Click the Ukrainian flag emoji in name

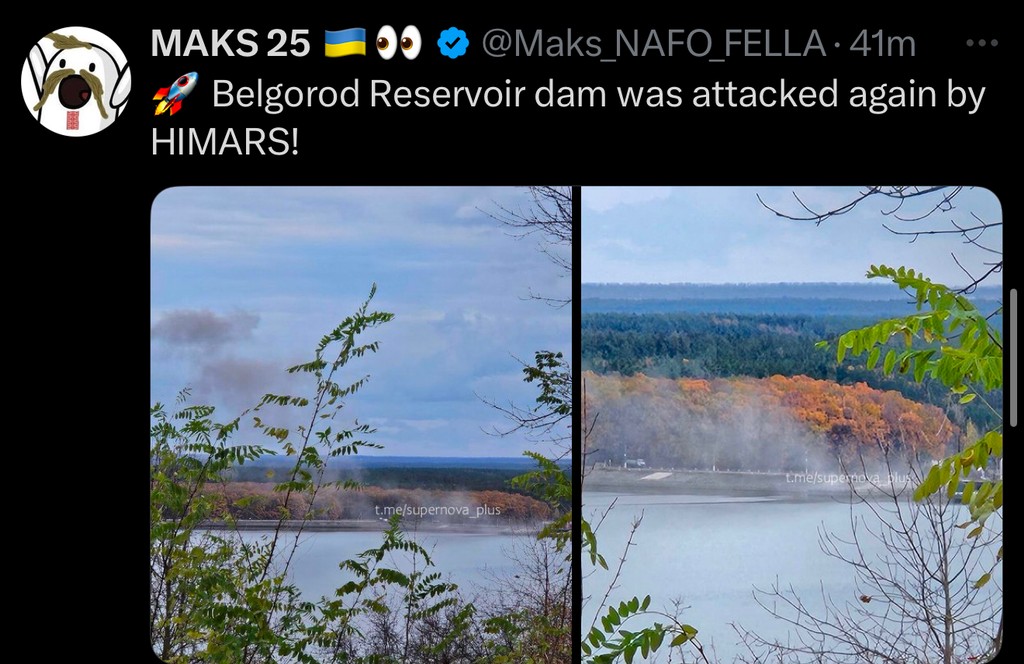345,43
